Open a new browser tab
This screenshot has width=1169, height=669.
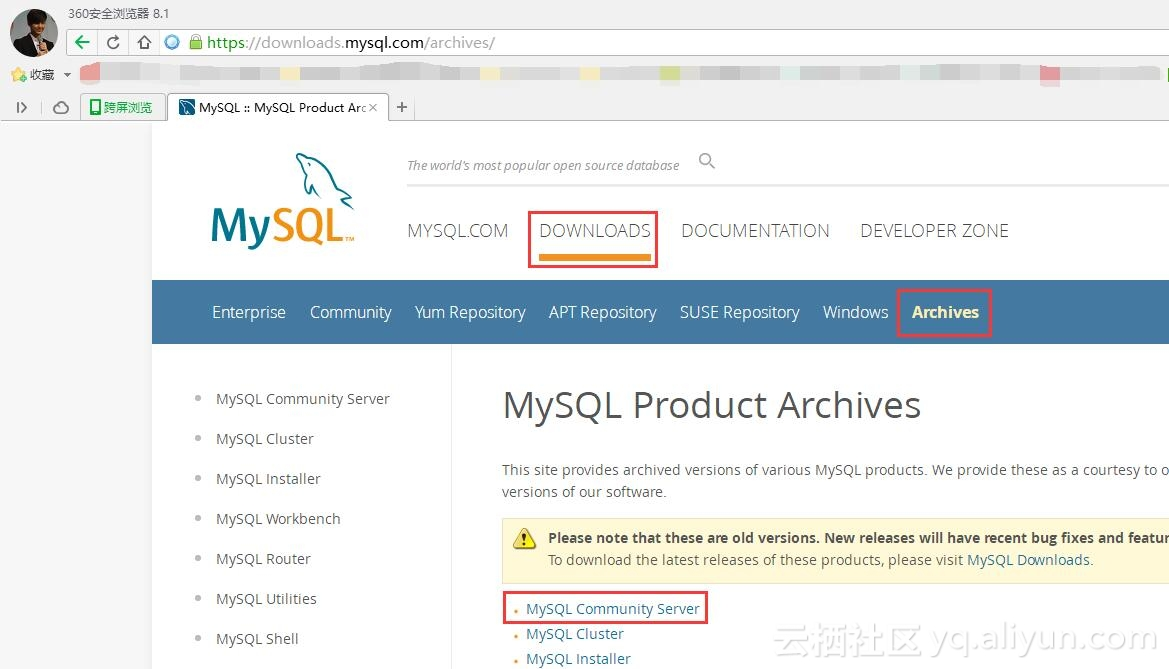point(402,107)
